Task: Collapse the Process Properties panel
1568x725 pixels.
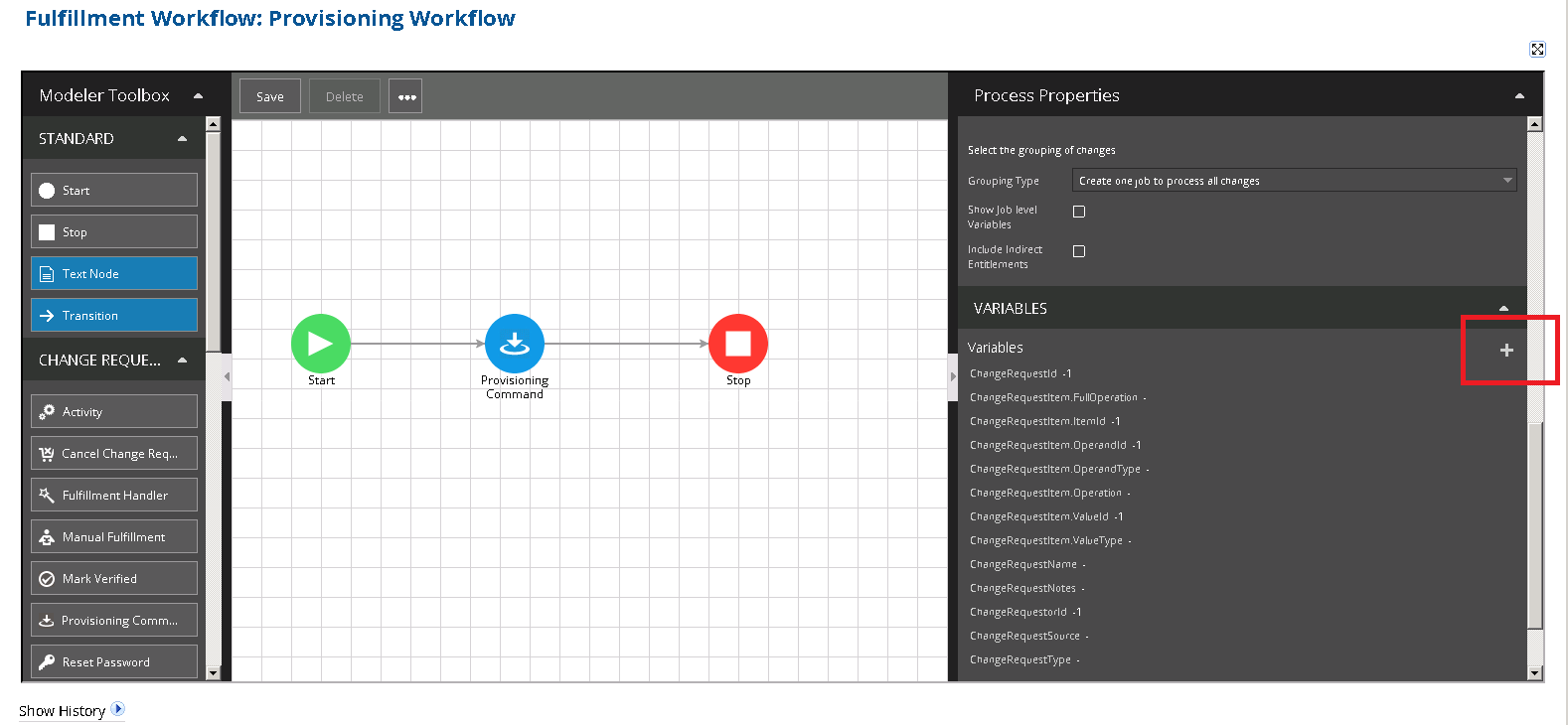Action: [1519, 96]
